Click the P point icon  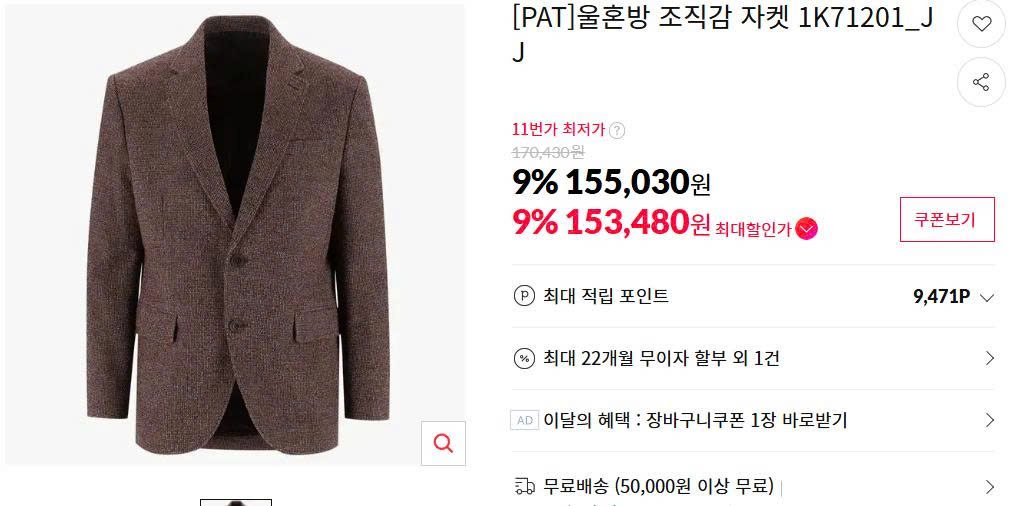[x=524, y=297]
